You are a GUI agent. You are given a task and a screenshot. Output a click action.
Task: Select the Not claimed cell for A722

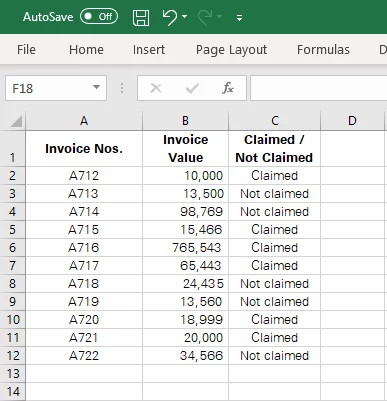(275, 356)
